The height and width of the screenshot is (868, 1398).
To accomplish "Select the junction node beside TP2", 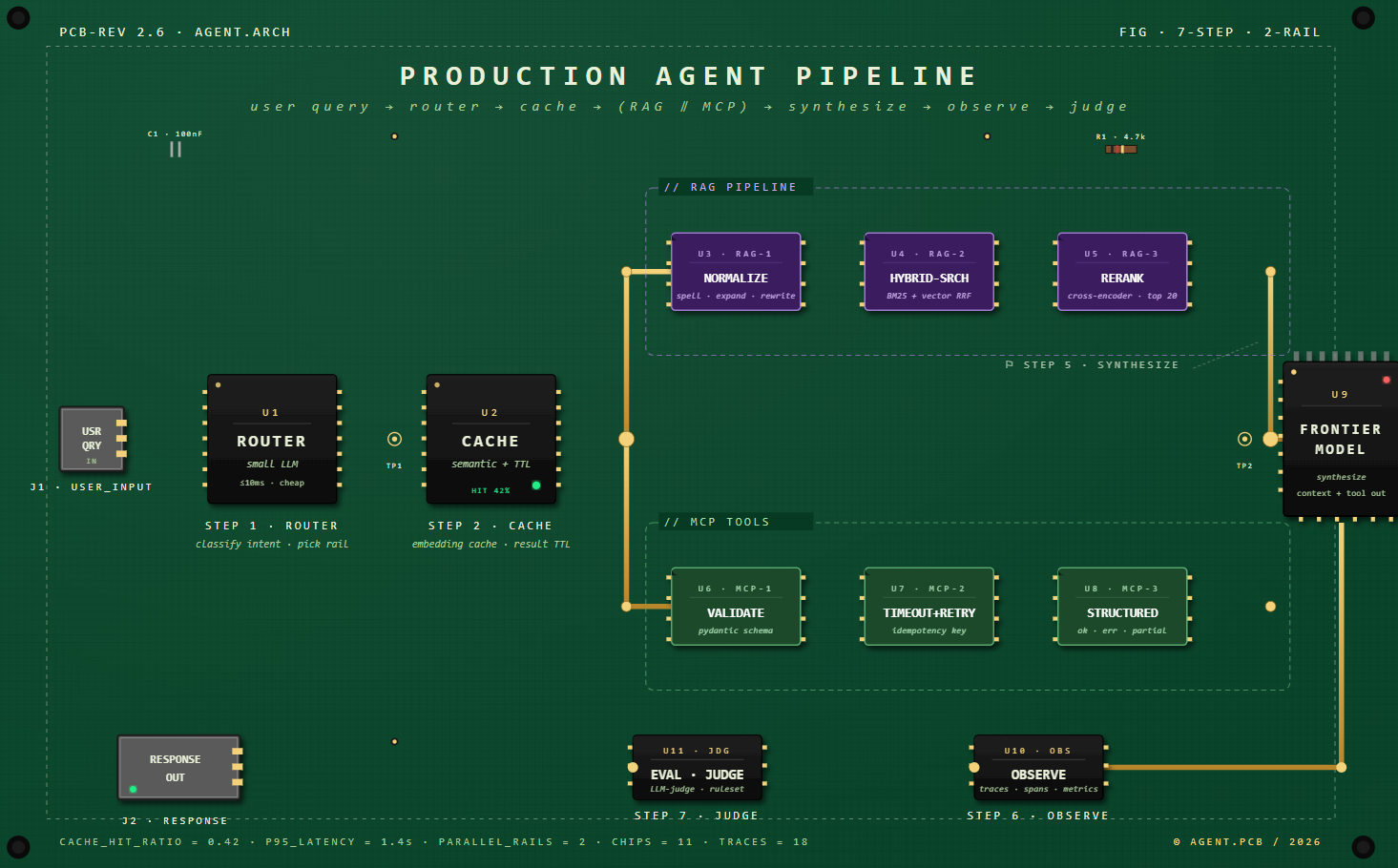I will 1270,439.
